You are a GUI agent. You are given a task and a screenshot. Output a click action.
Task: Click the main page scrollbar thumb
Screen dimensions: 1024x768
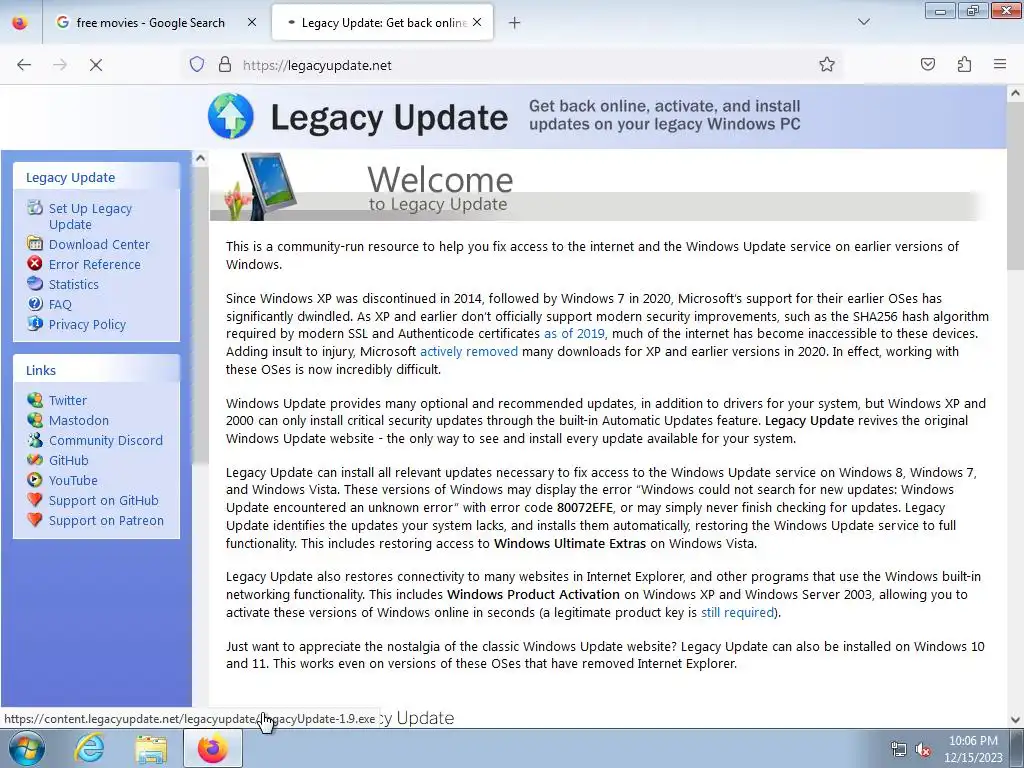coord(1016,185)
